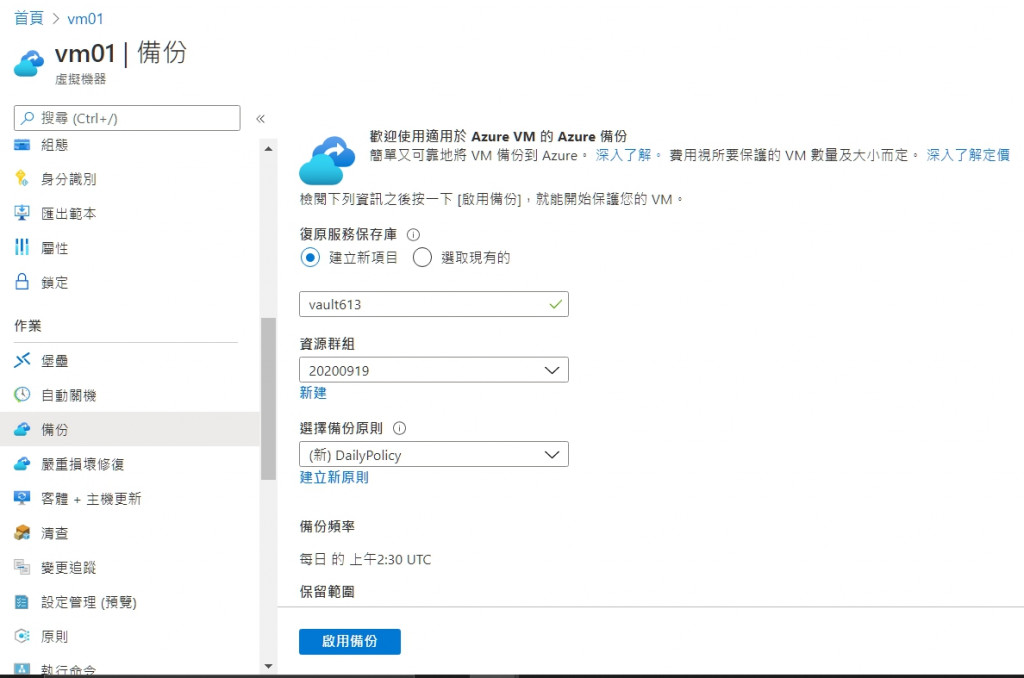Click the 客體 + 主機更新 monitor icon
Screen dimensions: 1024x678
pos(22,498)
